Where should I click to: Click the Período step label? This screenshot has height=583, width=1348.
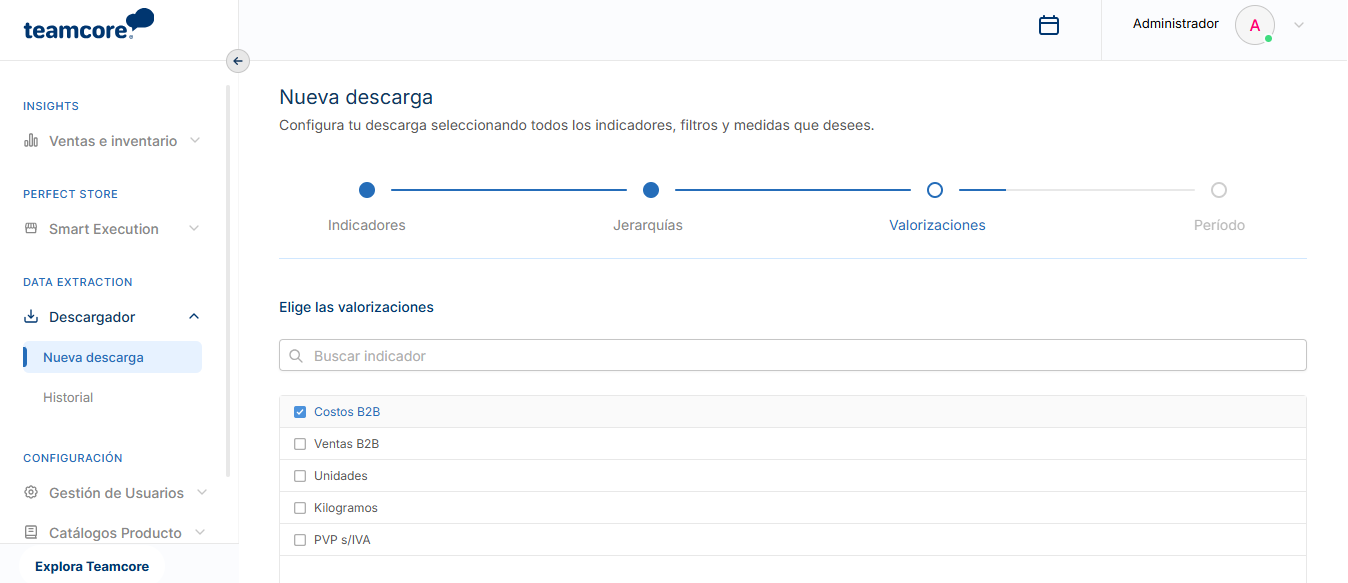coord(1219,225)
